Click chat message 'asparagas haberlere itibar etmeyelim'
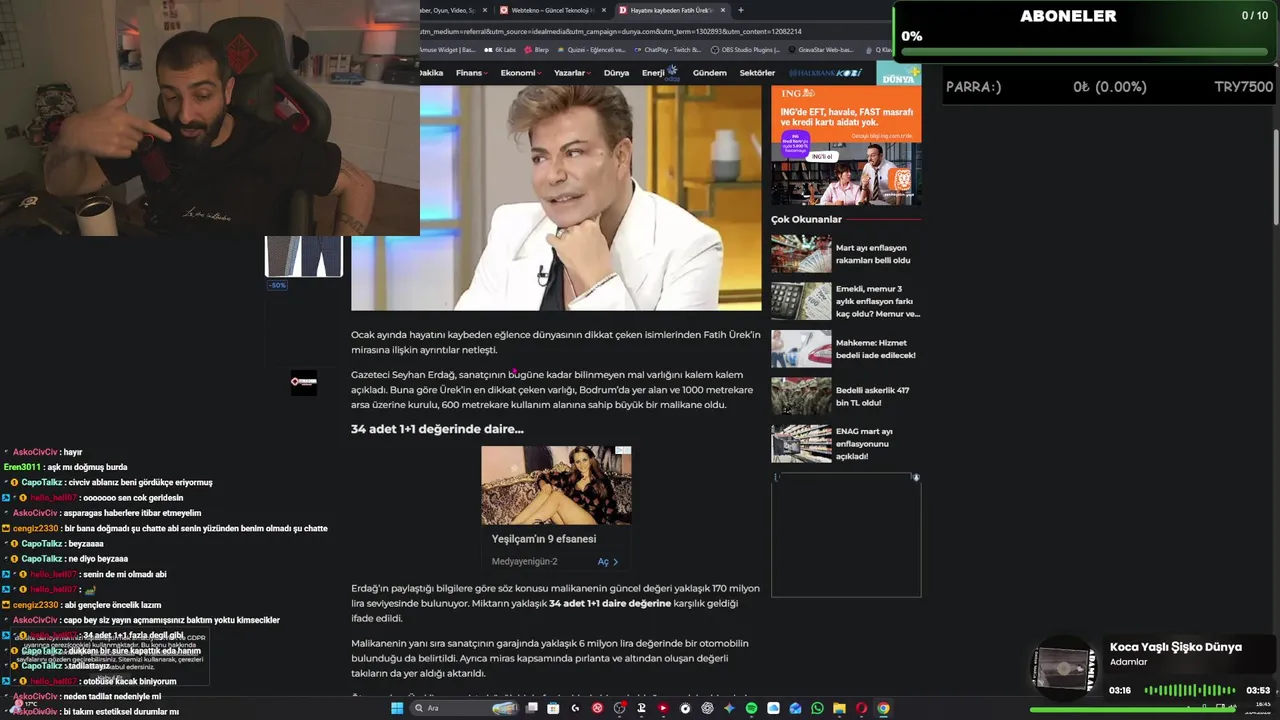 (x=132, y=513)
